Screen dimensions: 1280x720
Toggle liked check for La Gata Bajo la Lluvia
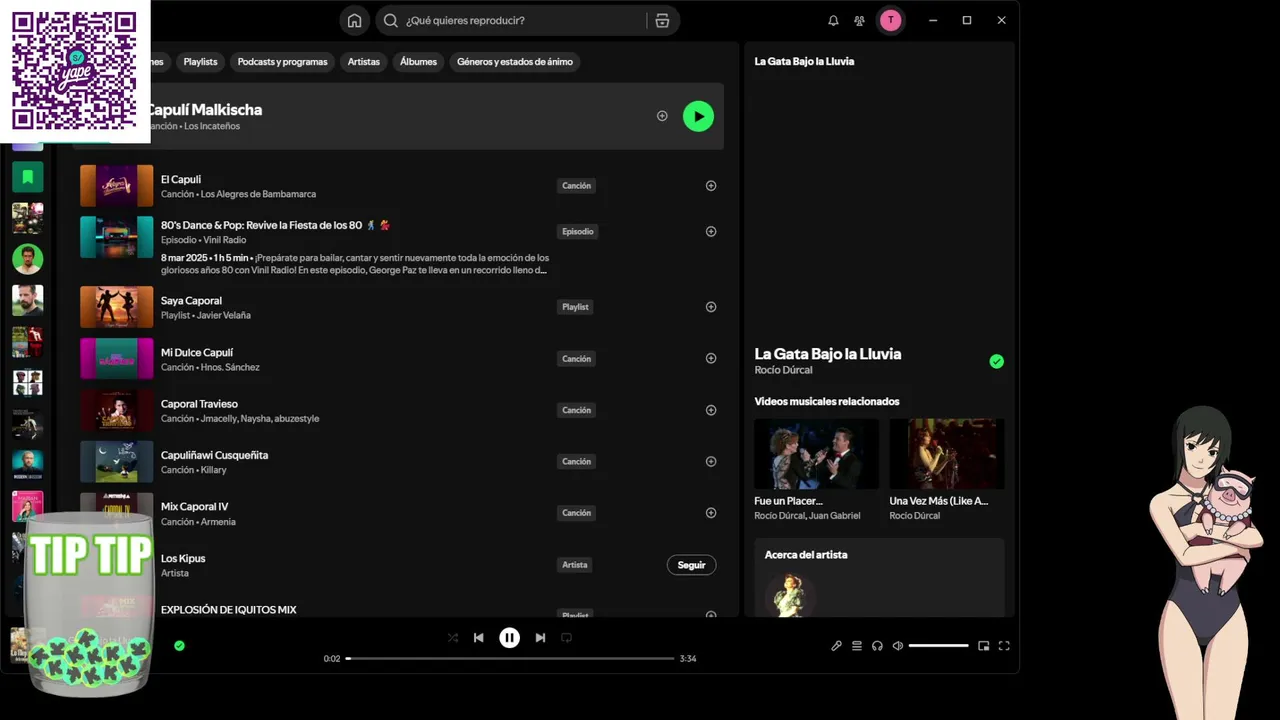996,362
